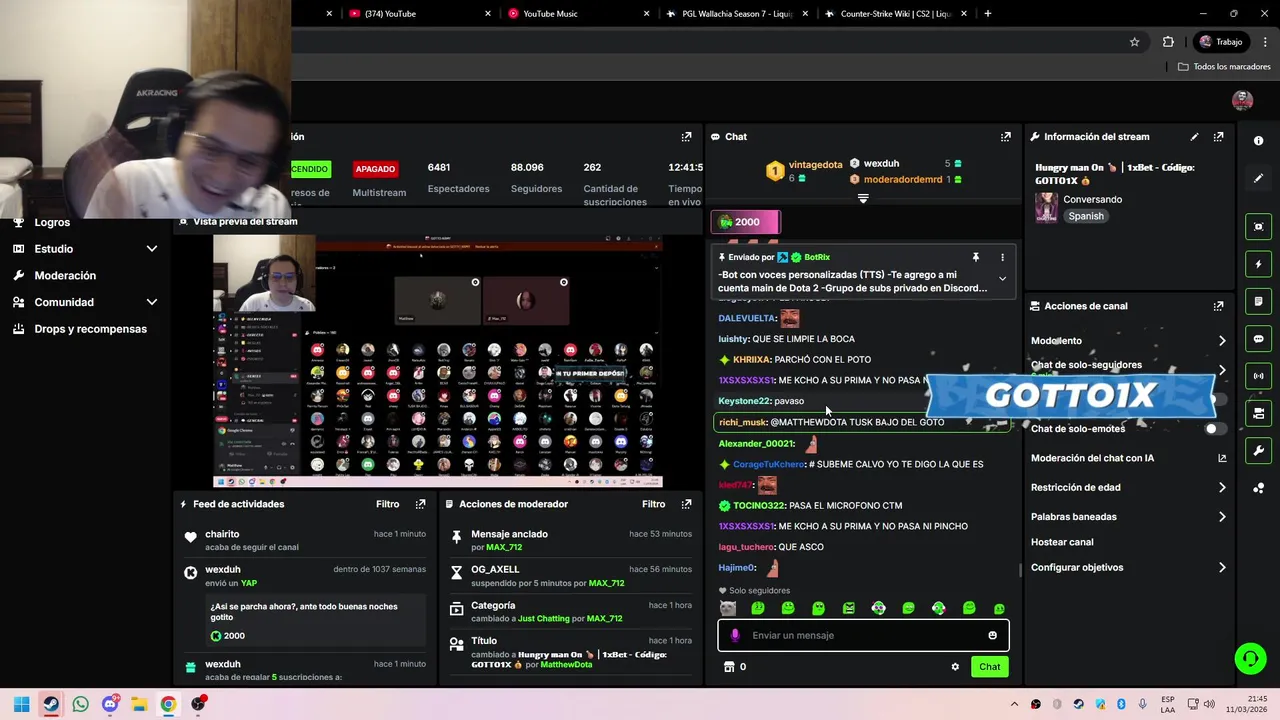Pop out the Acciones de canal panel
1280x720 pixels.
tap(1218, 306)
